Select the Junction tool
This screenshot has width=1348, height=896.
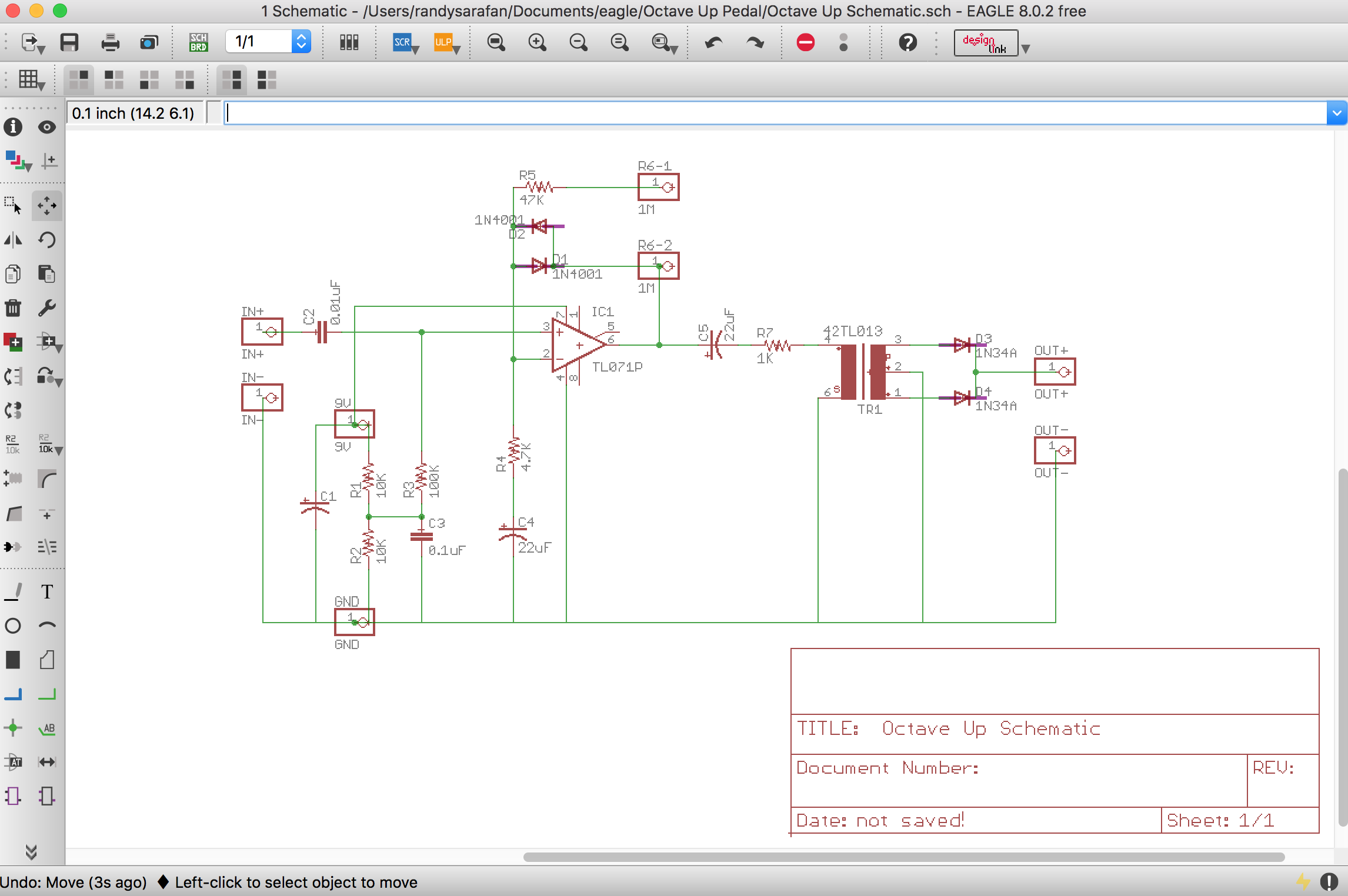13,728
